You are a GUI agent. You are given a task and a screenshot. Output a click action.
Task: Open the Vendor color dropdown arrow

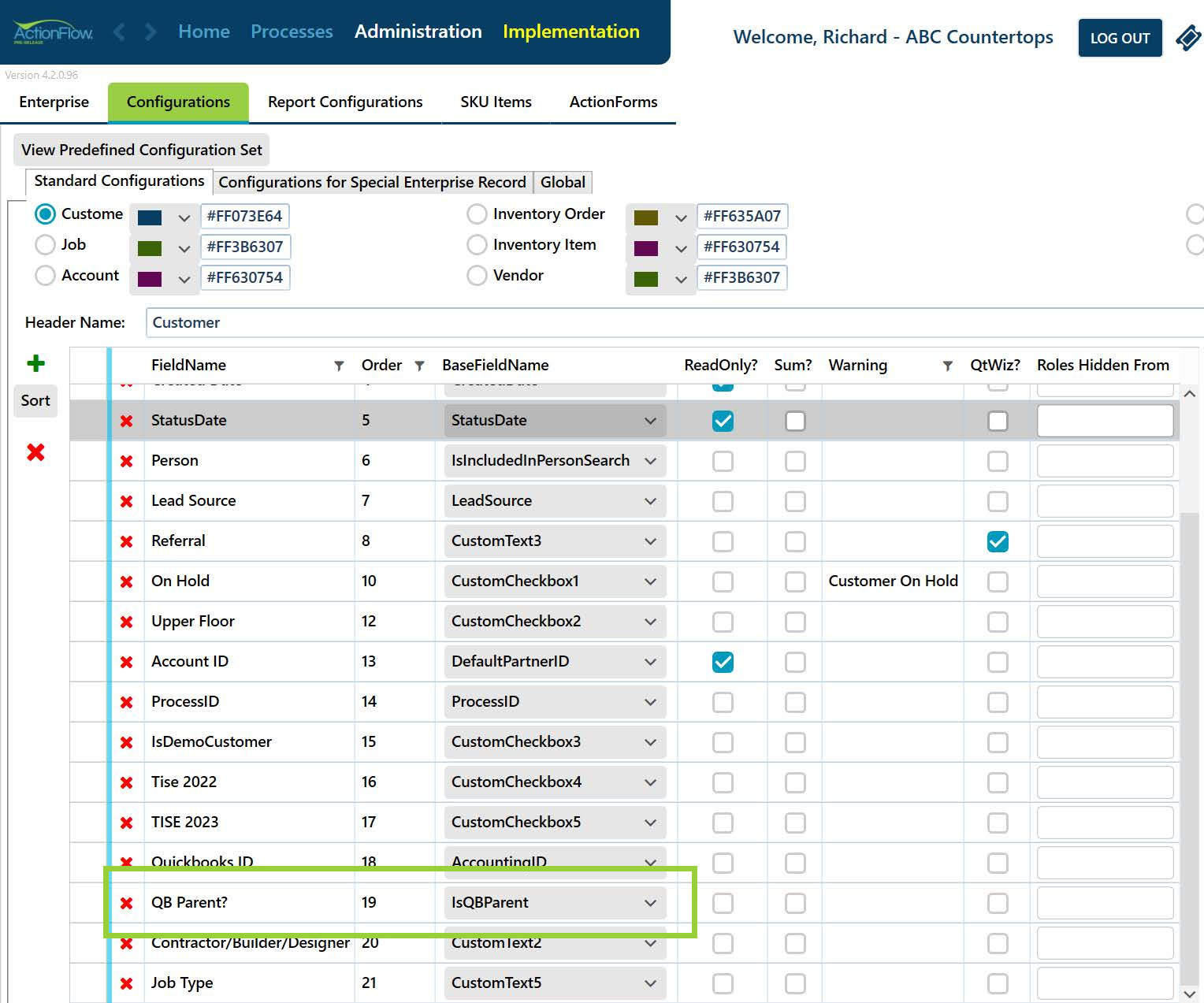[x=681, y=279]
